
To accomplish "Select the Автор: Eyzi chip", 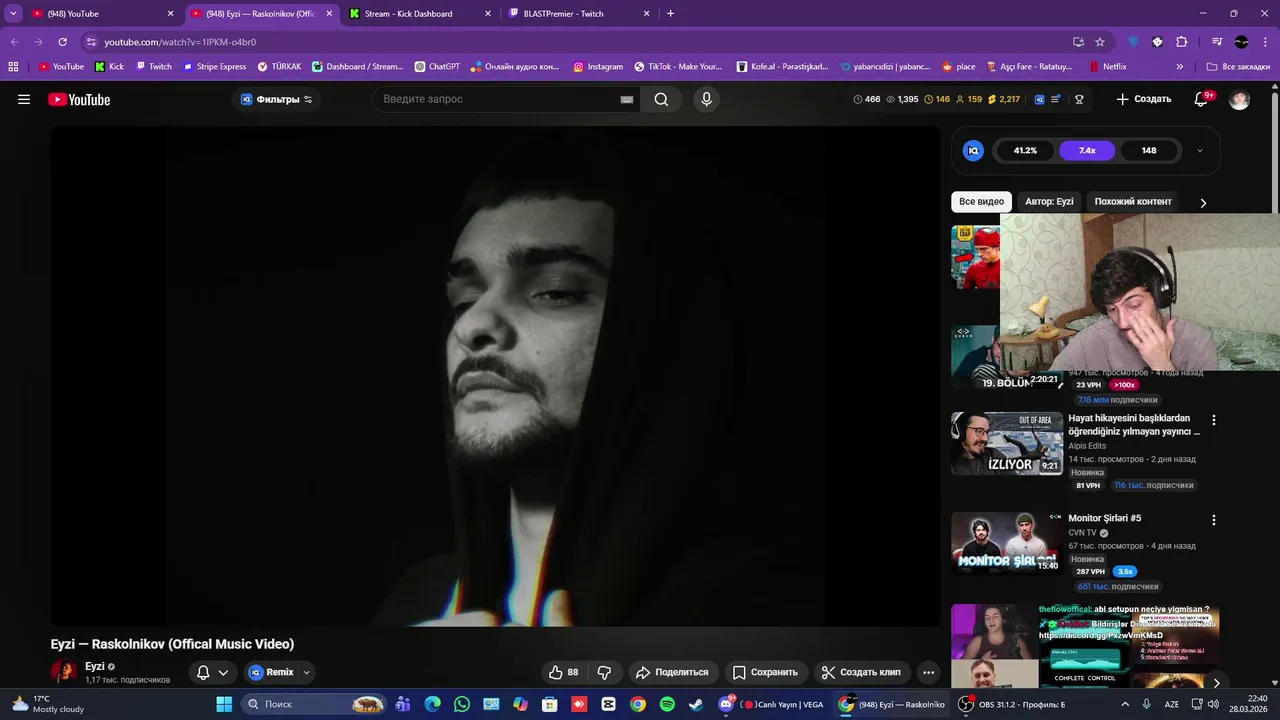I will point(1049,201).
